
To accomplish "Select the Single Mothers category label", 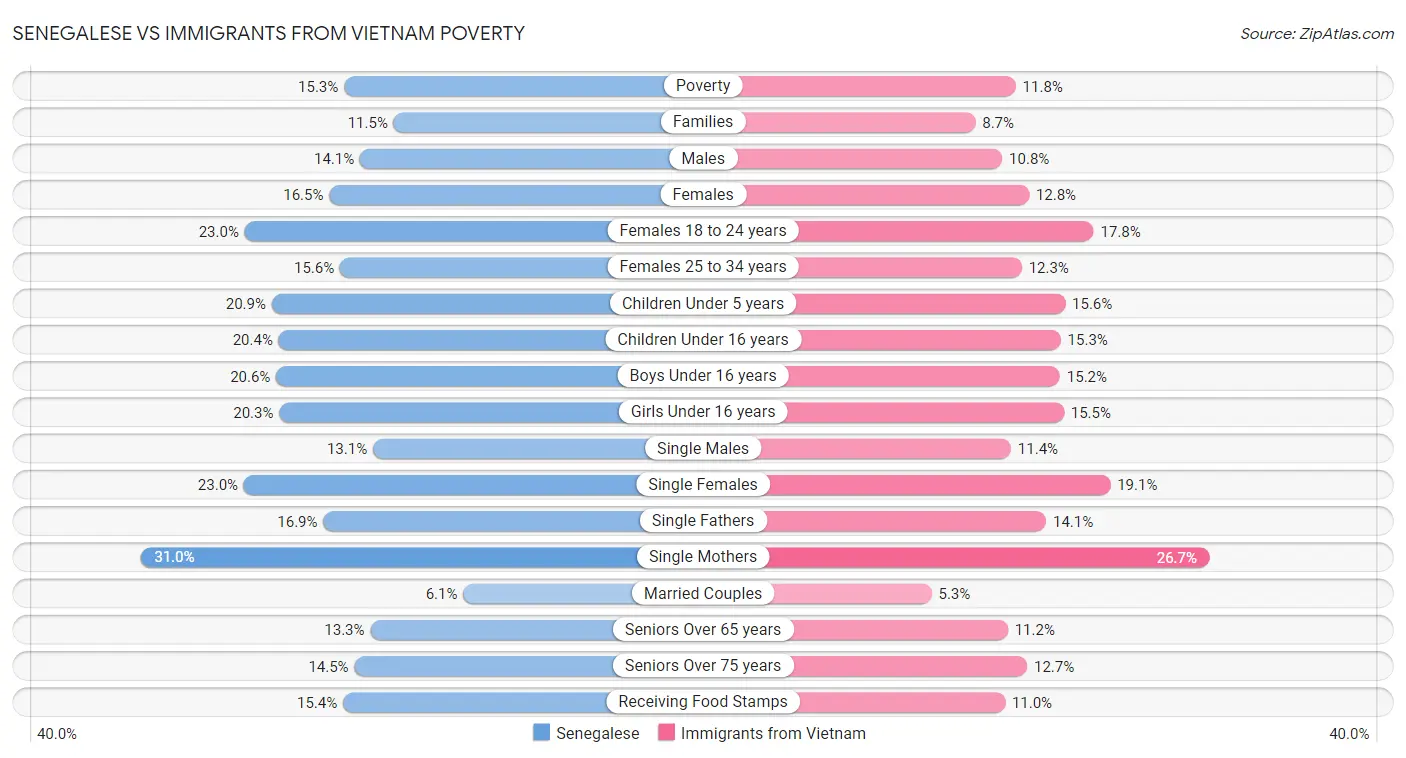I will point(703,557).
